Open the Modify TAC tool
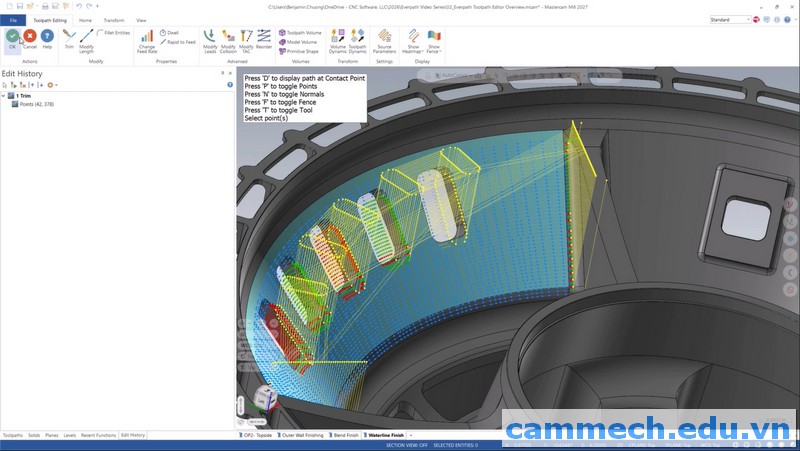 point(246,41)
